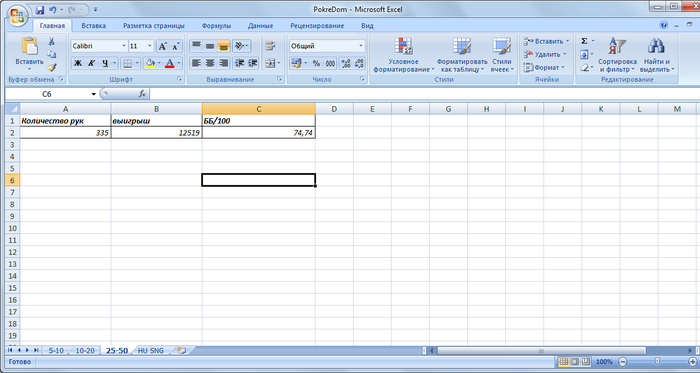Undo the last action
The height and width of the screenshot is (373, 700).
click(53, 10)
